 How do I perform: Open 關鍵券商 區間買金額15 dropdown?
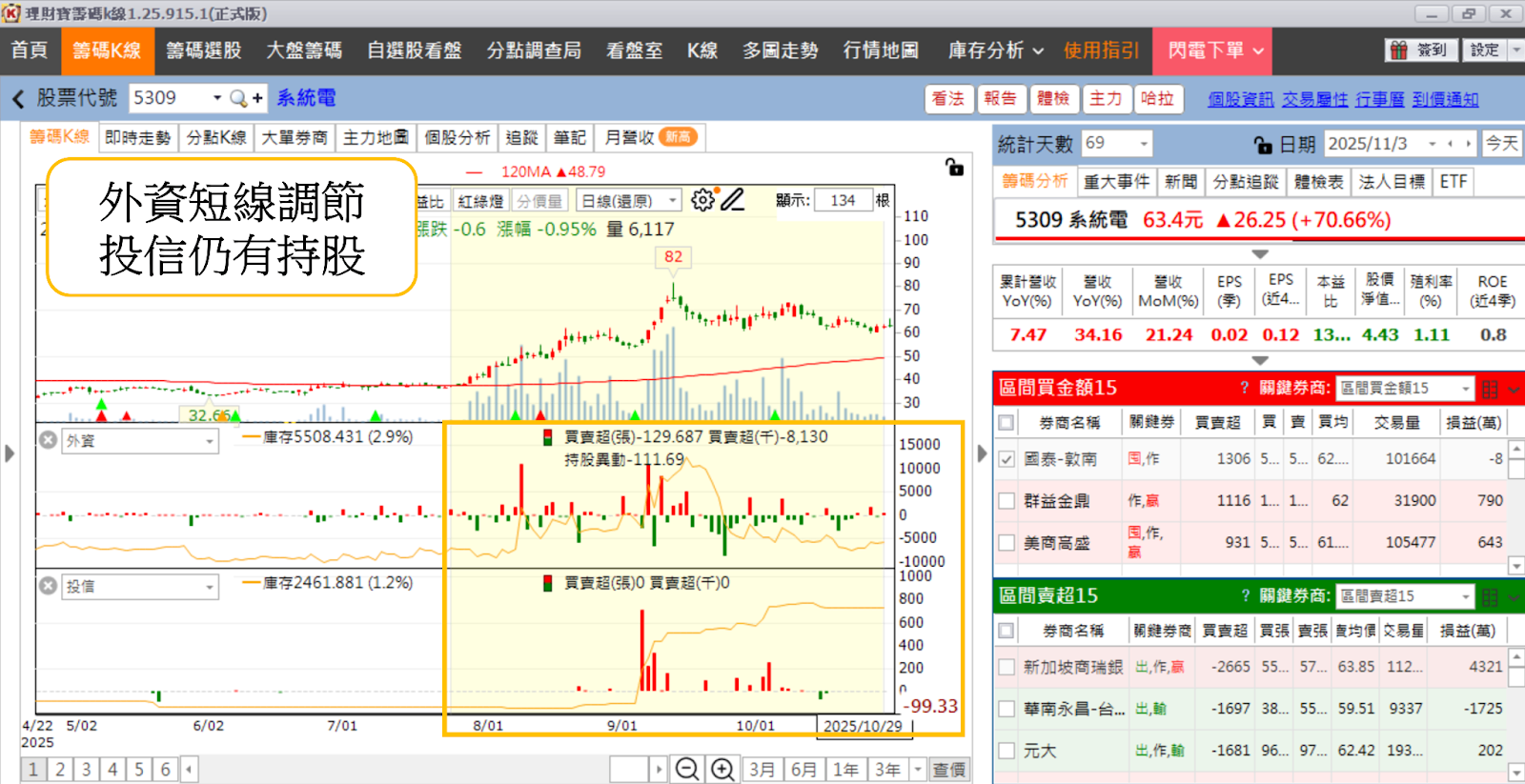click(x=1466, y=389)
